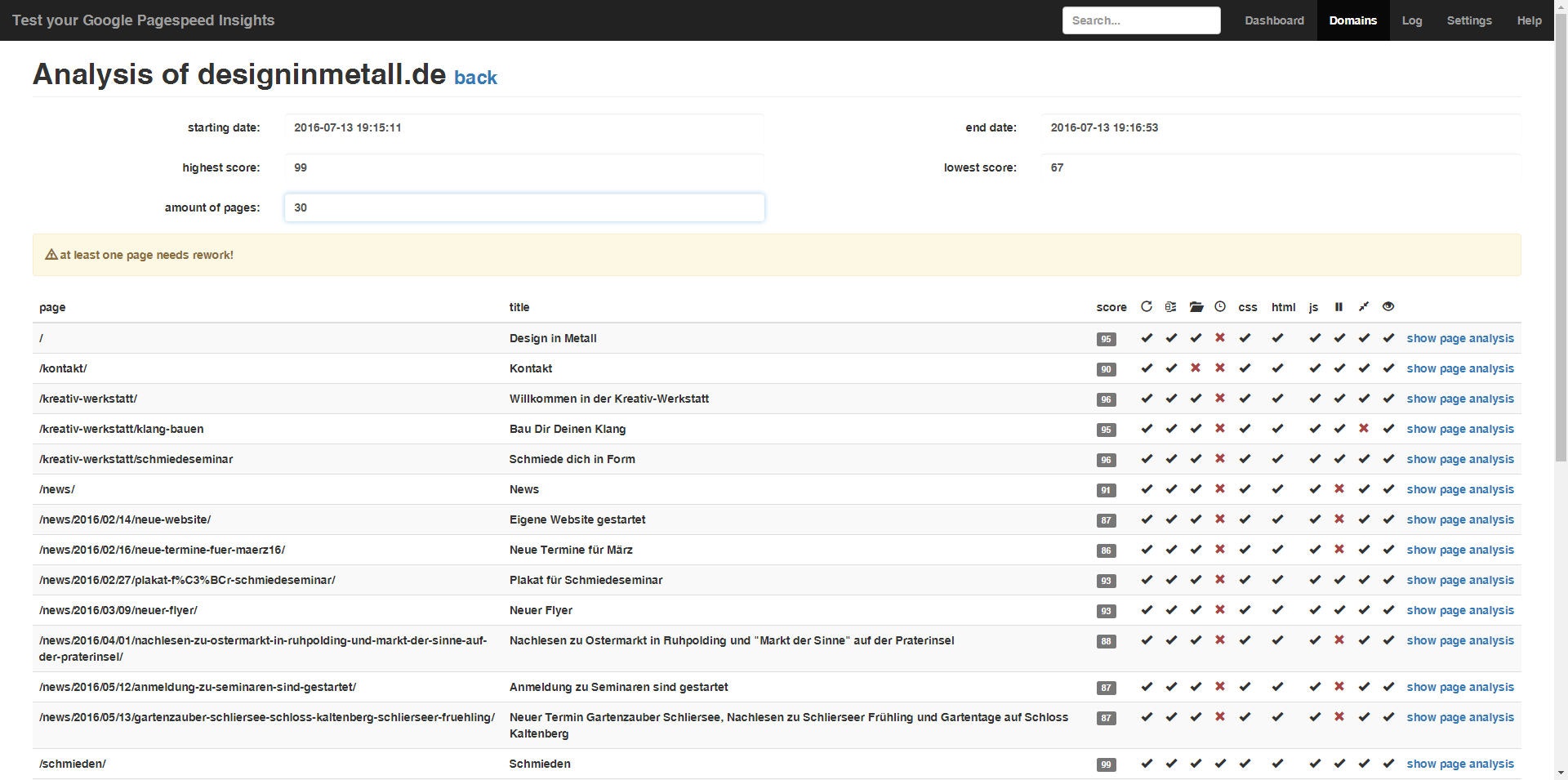Viewport: 1568px width, 780px height.
Task: Click the server response time clock icon
Action: click(x=1220, y=306)
